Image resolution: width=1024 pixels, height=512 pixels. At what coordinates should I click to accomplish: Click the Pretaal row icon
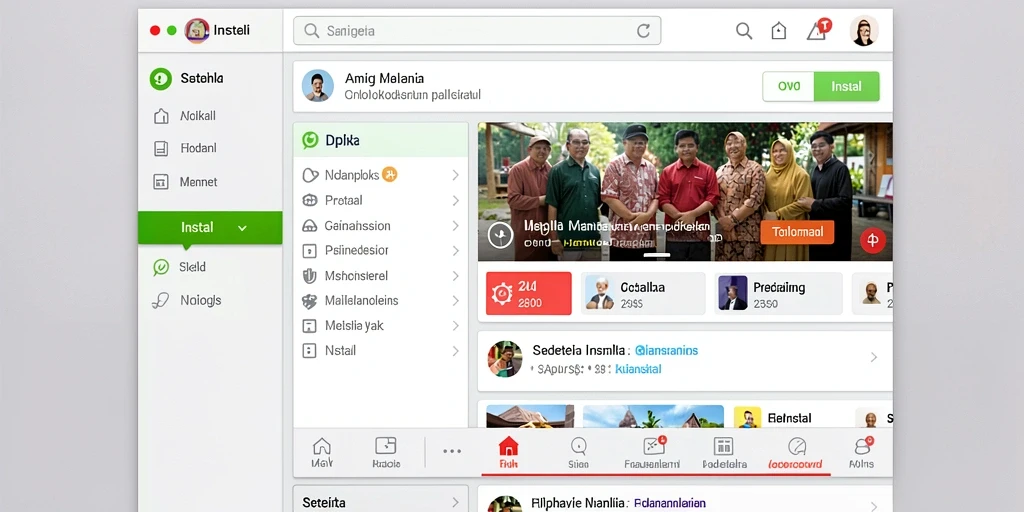[x=310, y=200]
